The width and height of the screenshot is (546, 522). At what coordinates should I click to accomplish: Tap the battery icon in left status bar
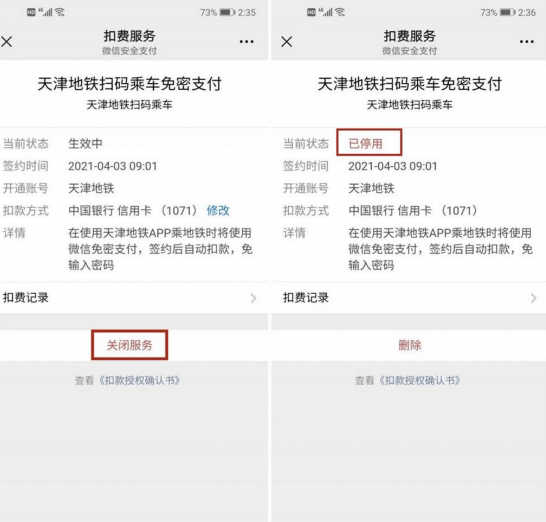point(227,13)
